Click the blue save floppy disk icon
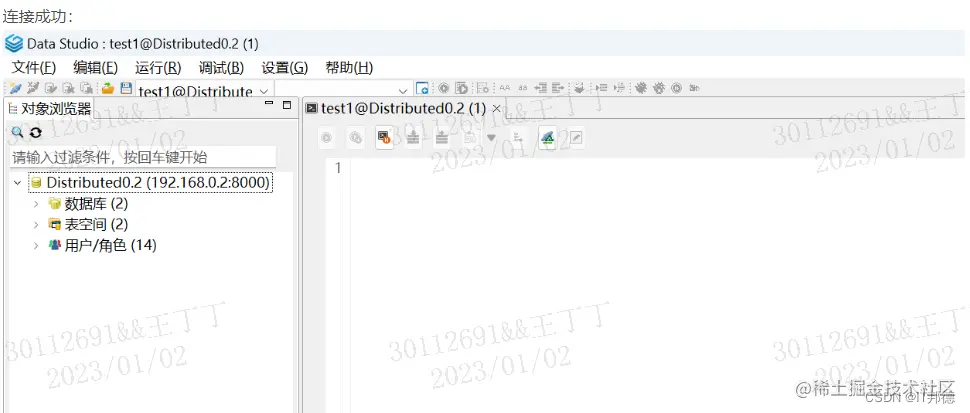 click(x=126, y=88)
